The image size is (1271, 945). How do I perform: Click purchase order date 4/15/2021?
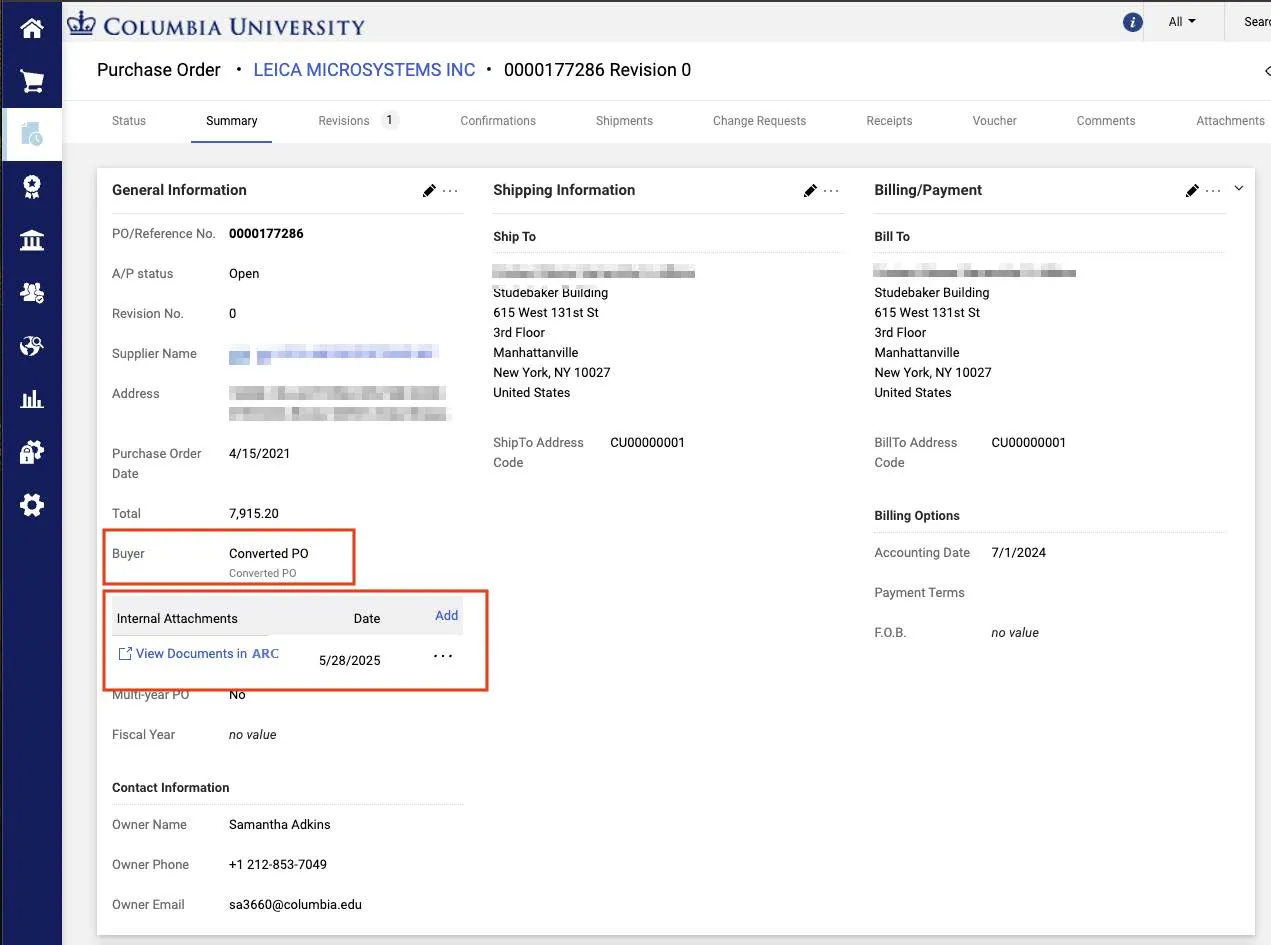click(x=260, y=454)
